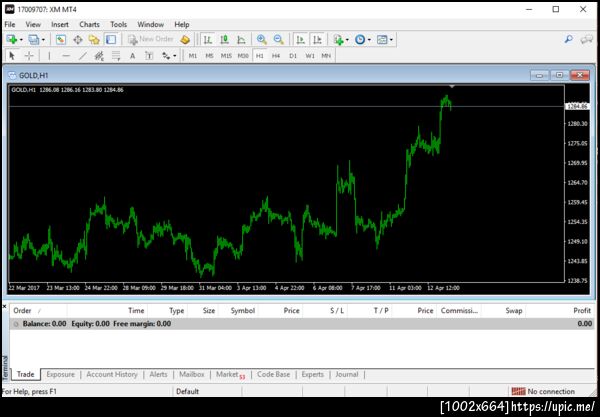Click the Indicators list icon
This screenshot has width=600, height=417.
click(x=338, y=39)
